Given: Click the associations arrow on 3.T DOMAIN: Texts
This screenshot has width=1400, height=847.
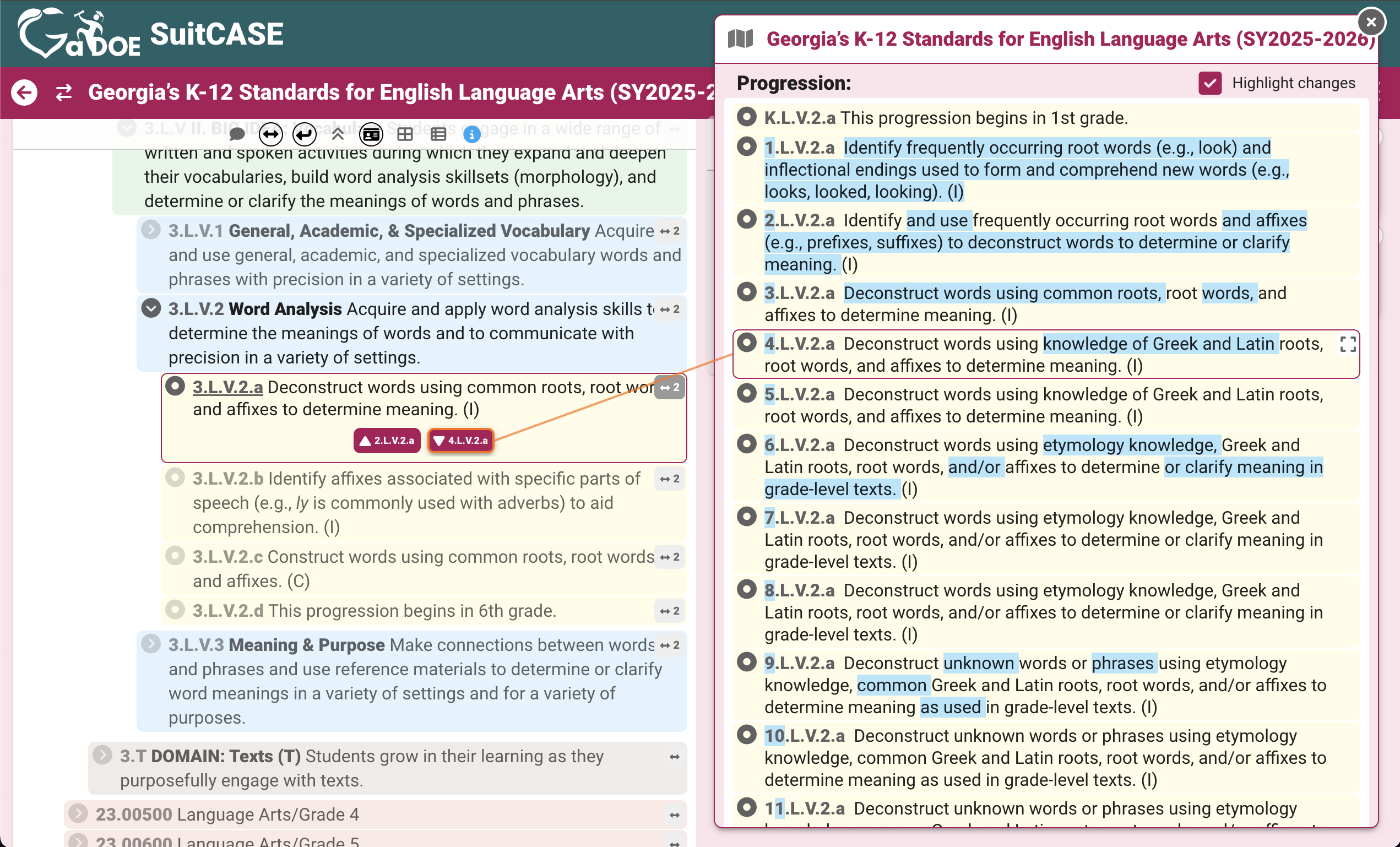Looking at the screenshot, I should point(675,757).
